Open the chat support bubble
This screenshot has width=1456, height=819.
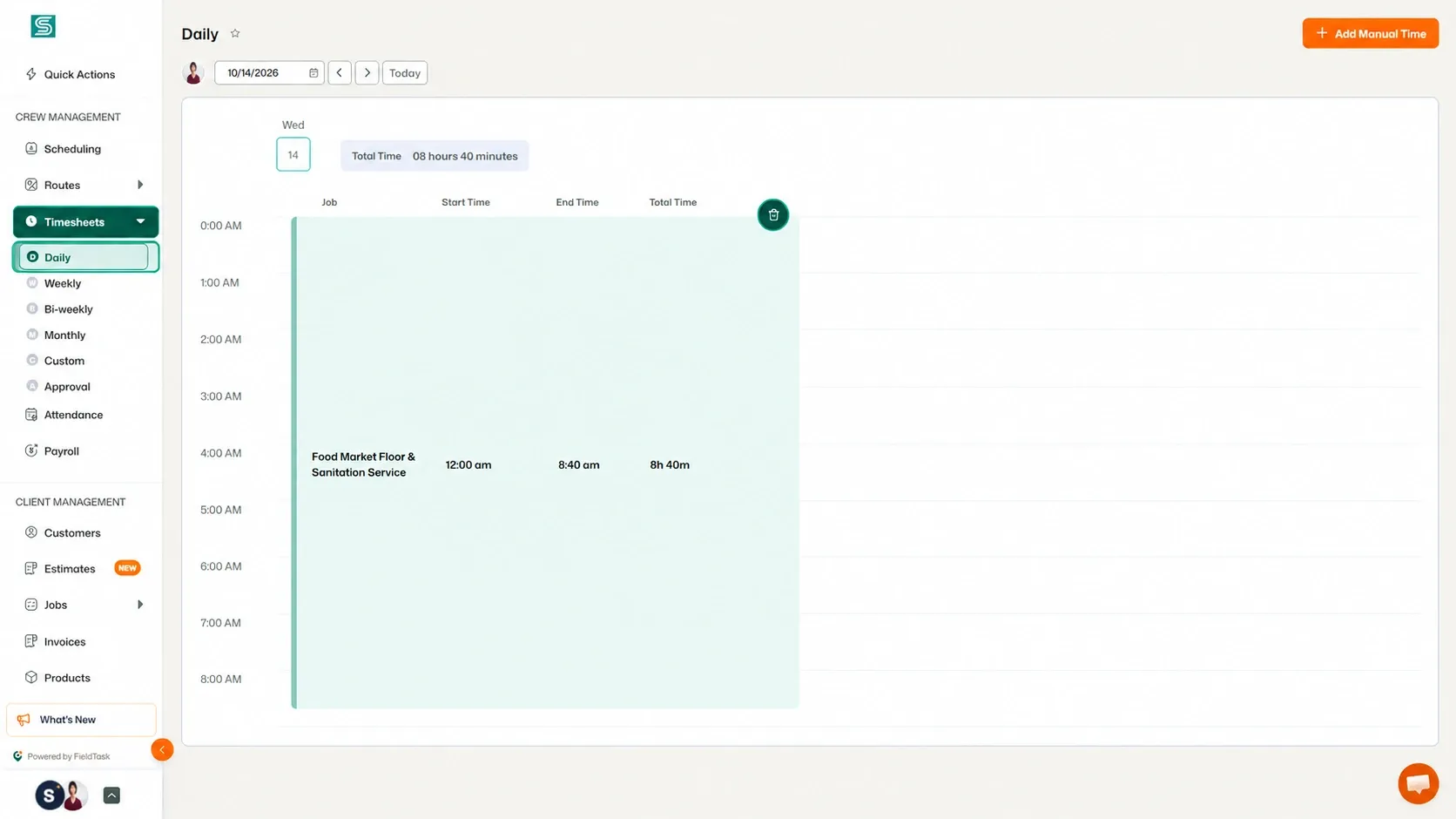[1419, 783]
